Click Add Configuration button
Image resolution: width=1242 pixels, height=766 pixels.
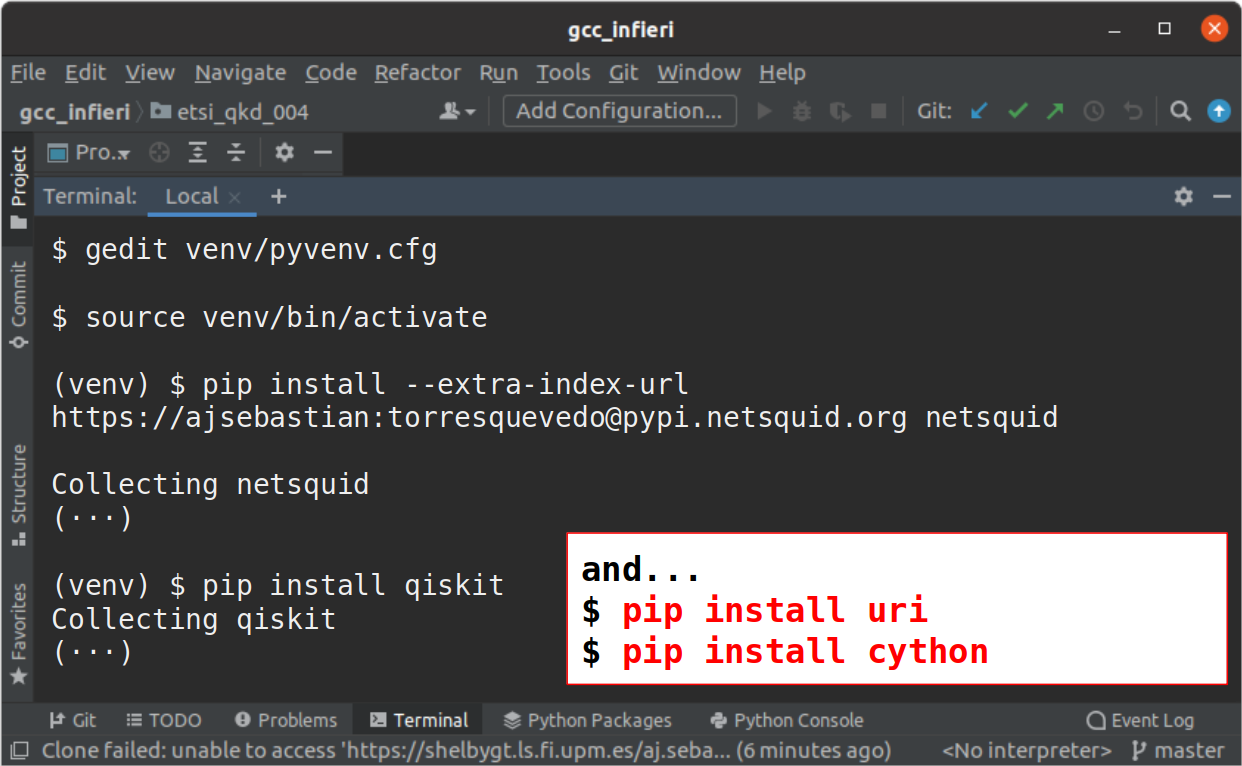pyautogui.click(x=619, y=111)
